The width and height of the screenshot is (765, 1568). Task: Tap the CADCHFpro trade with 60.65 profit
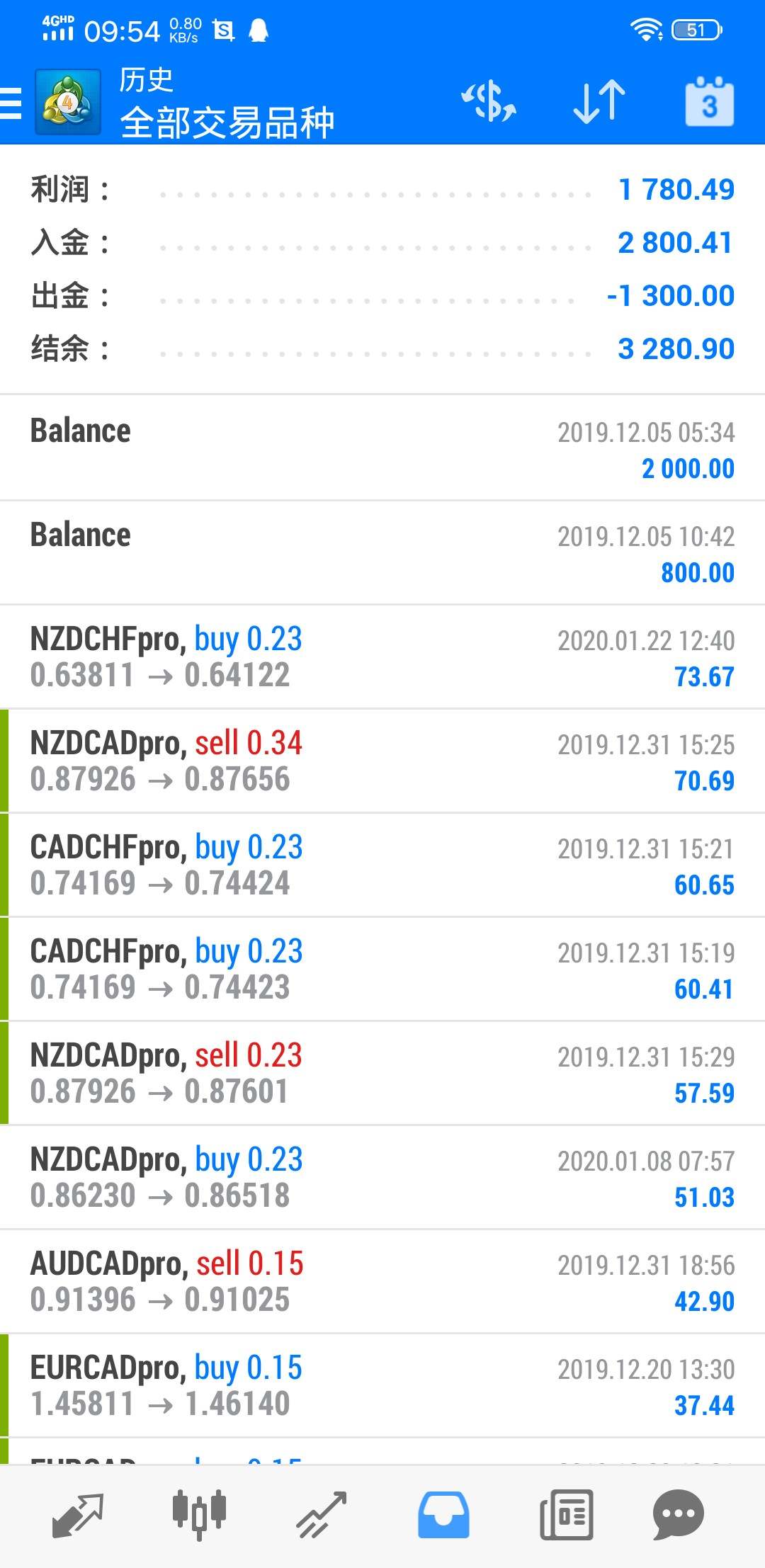click(382, 865)
